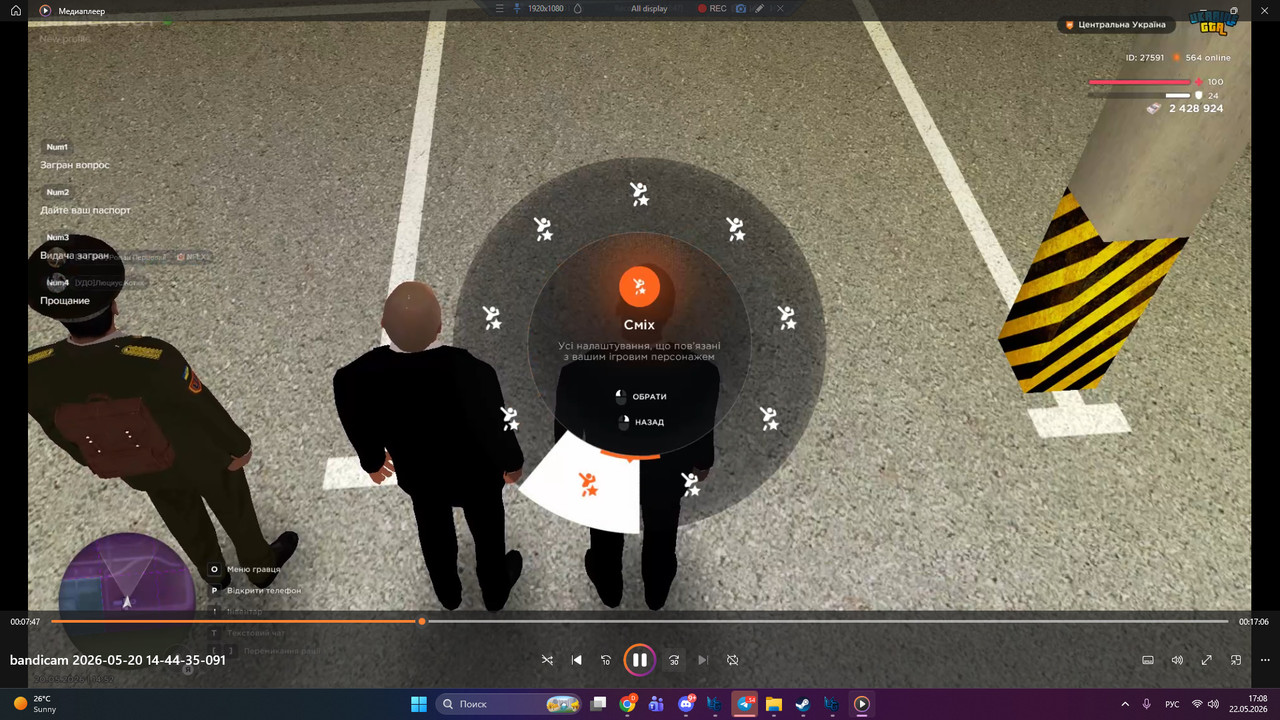Screen dimensions: 1280x720
Task: Click the Дайте ваш паспорт quick phrase
Action: tap(85, 211)
